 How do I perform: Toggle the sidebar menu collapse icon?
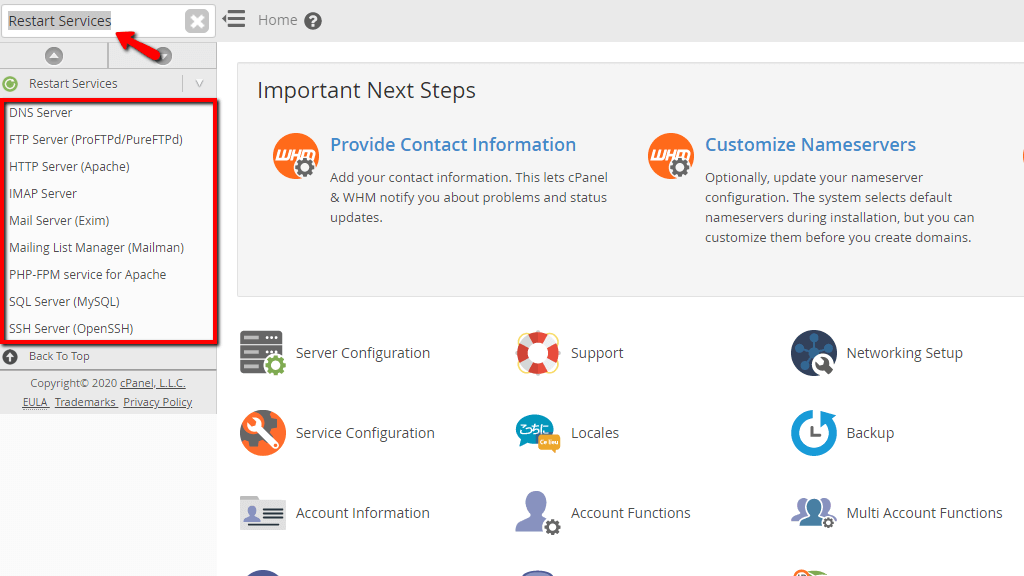pyautogui.click(x=234, y=19)
